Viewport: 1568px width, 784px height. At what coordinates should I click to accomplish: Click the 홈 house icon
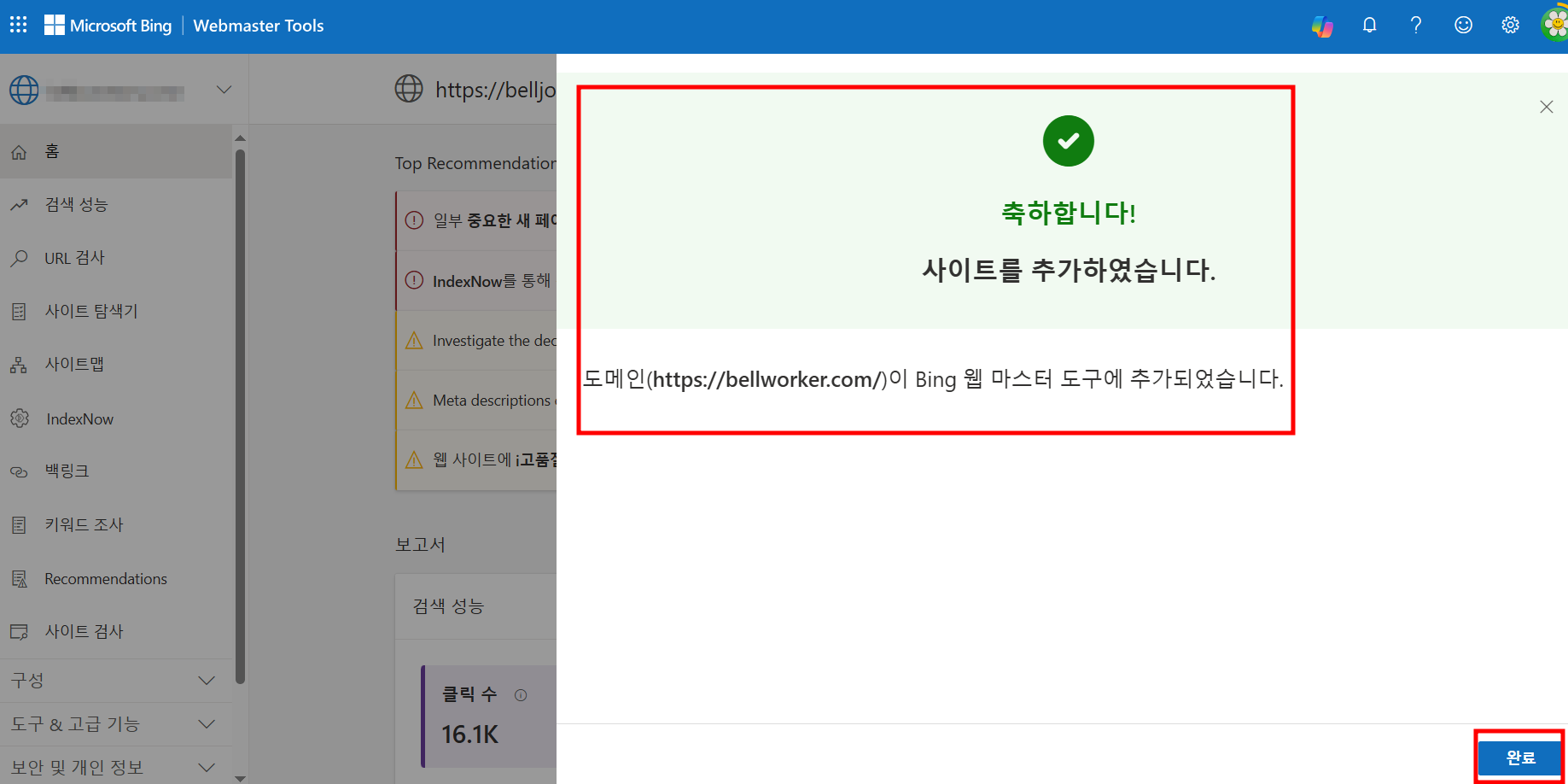pos(19,152)
